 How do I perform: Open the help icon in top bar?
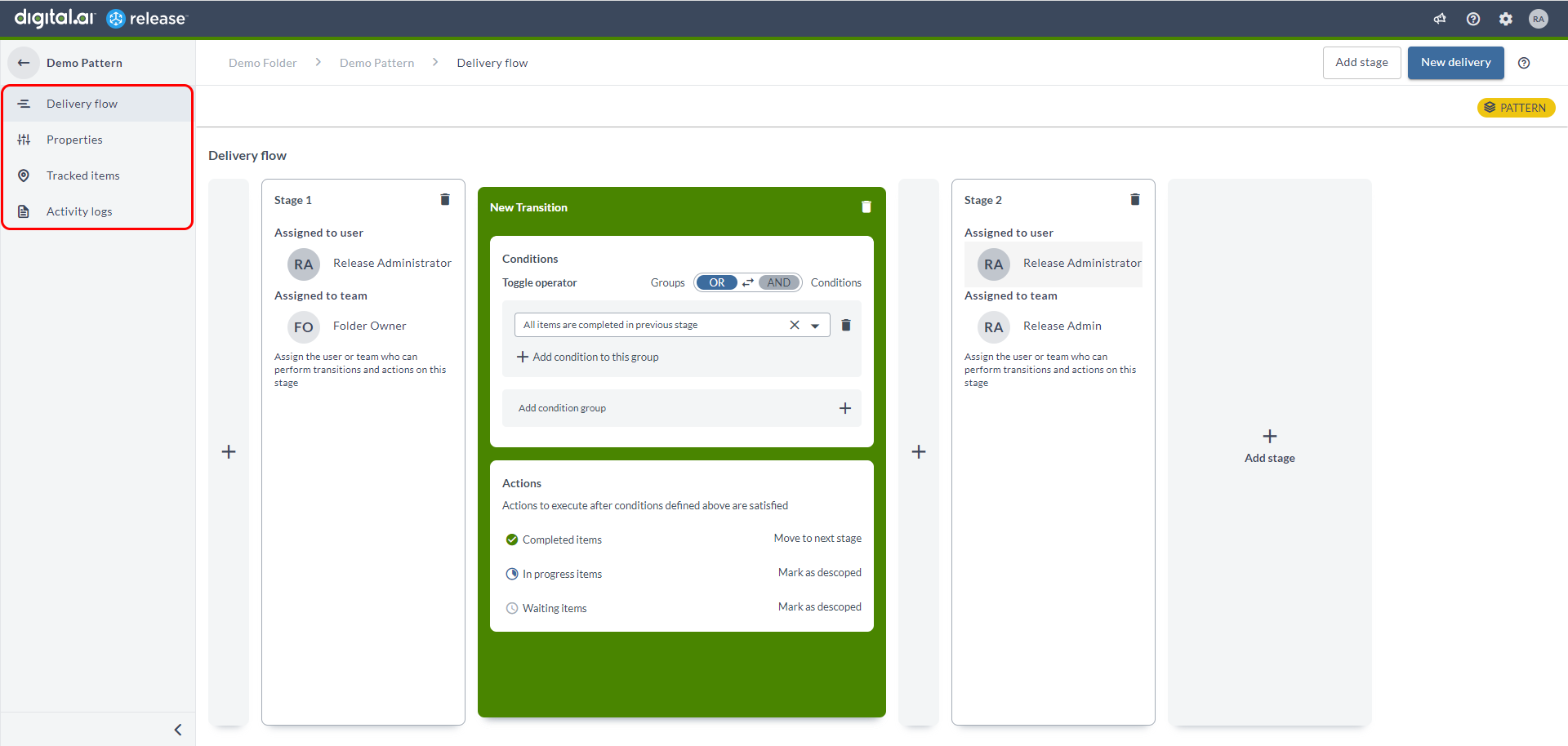(1473, 19)
